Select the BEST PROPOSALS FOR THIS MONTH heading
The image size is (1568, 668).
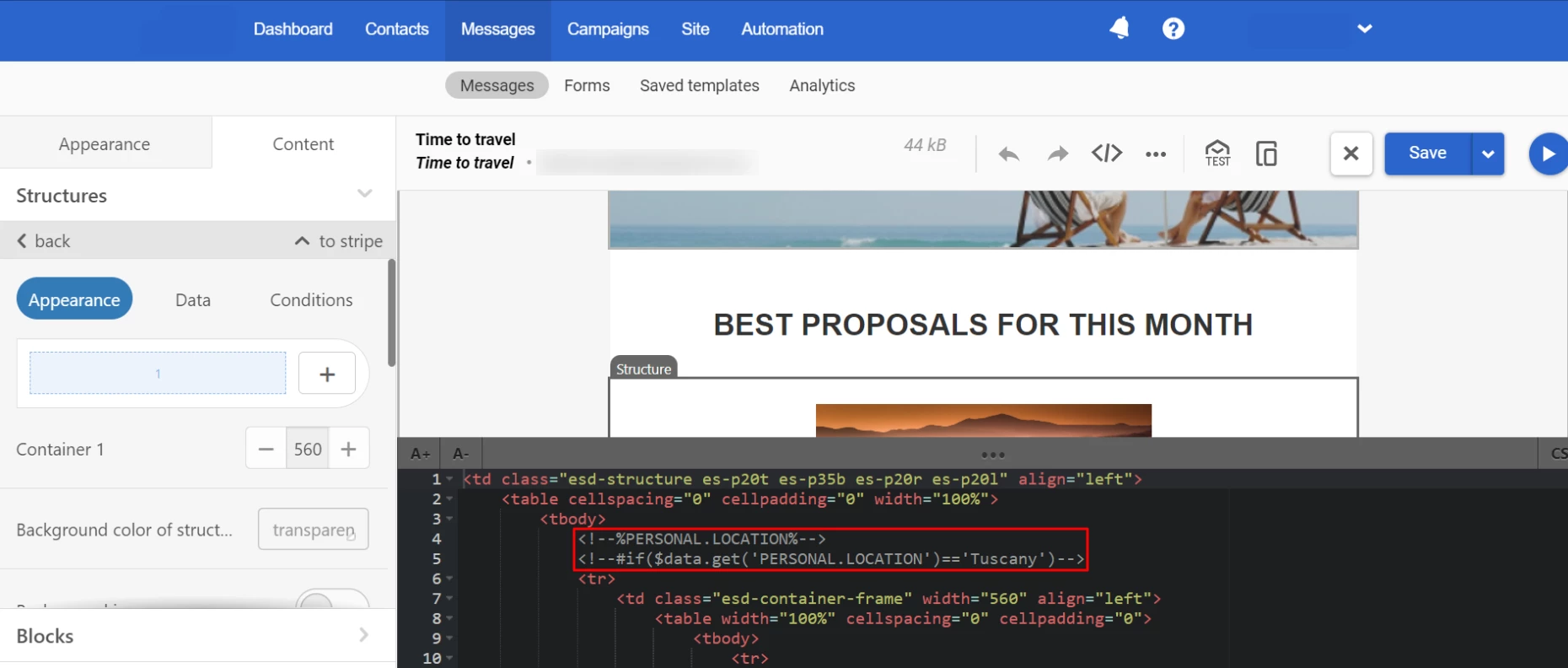coord(983,325)
